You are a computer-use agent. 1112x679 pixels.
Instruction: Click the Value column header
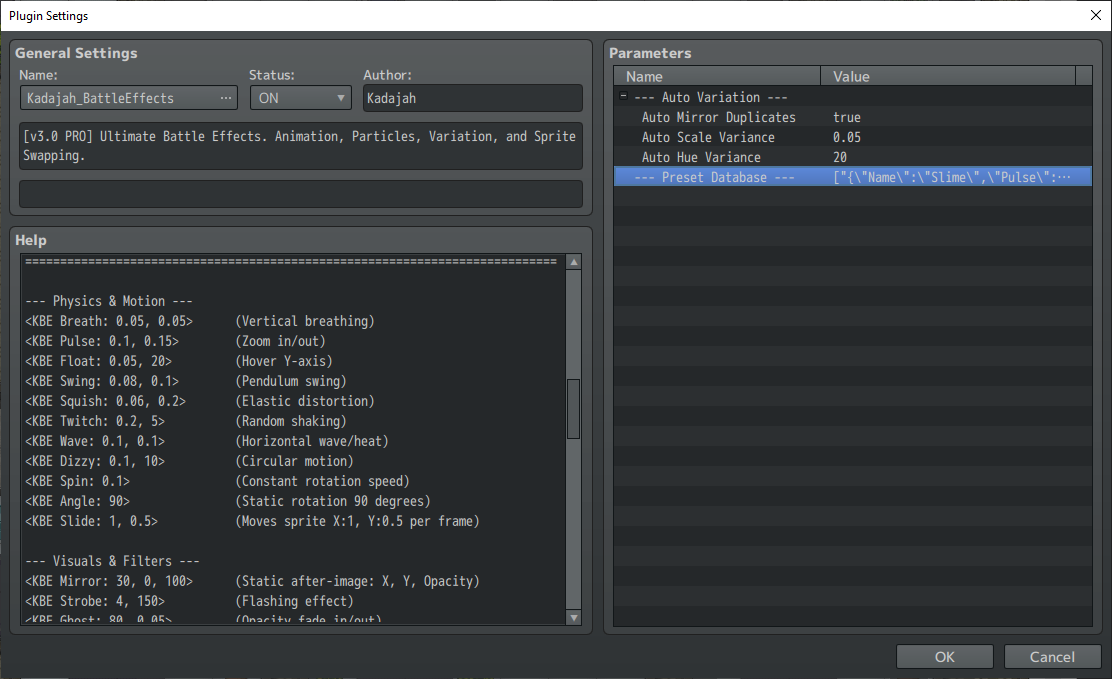point(948,76)
